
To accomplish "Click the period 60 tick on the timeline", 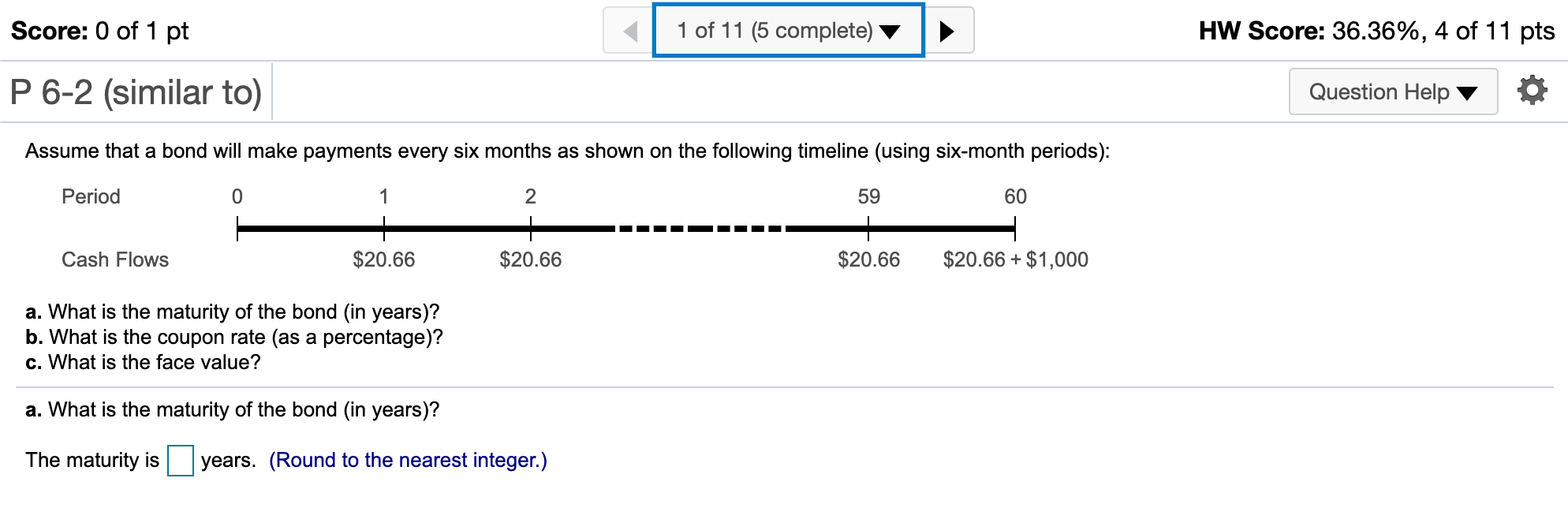I will pos(1014,228).
